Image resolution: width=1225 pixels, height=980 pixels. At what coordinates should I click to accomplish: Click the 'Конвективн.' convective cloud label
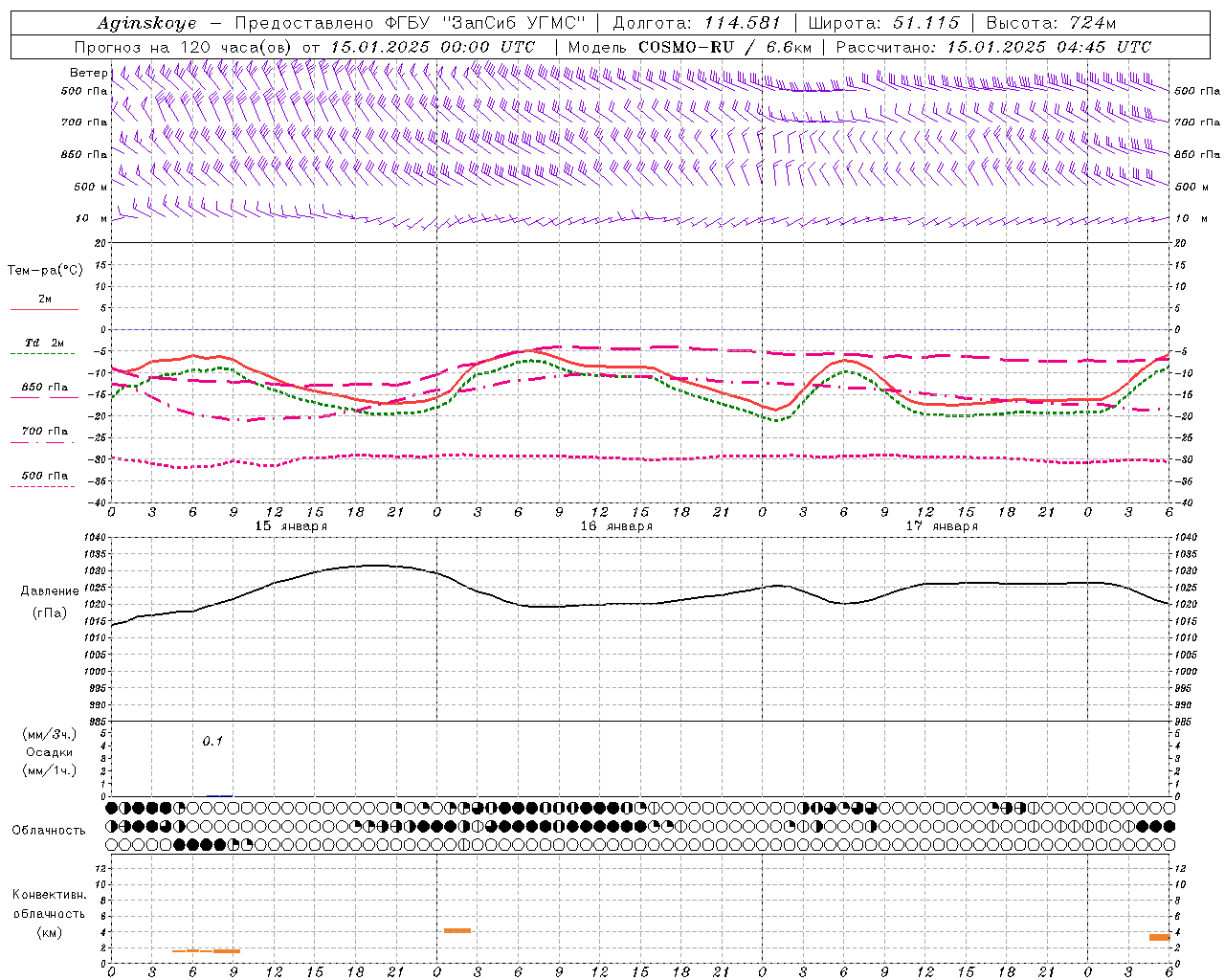coord(50,894)
